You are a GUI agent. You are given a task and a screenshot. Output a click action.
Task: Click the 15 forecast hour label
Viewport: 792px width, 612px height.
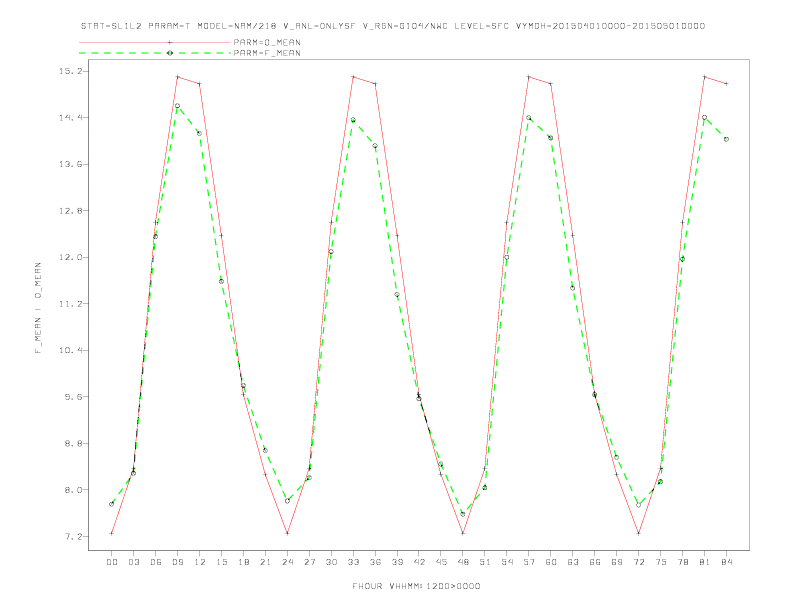coord(221,562)
